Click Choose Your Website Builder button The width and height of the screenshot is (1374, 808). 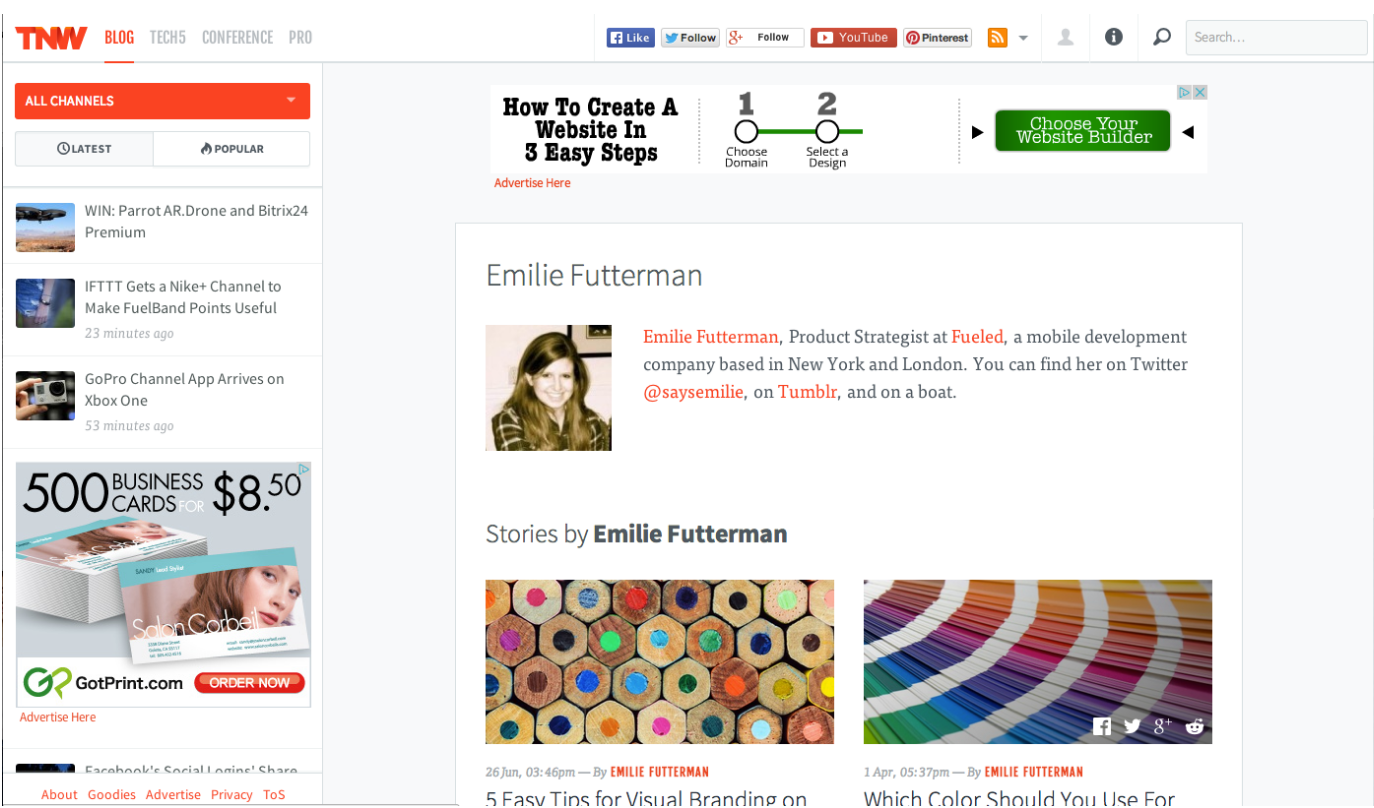pyautogui.click(x=1082, y=131)
